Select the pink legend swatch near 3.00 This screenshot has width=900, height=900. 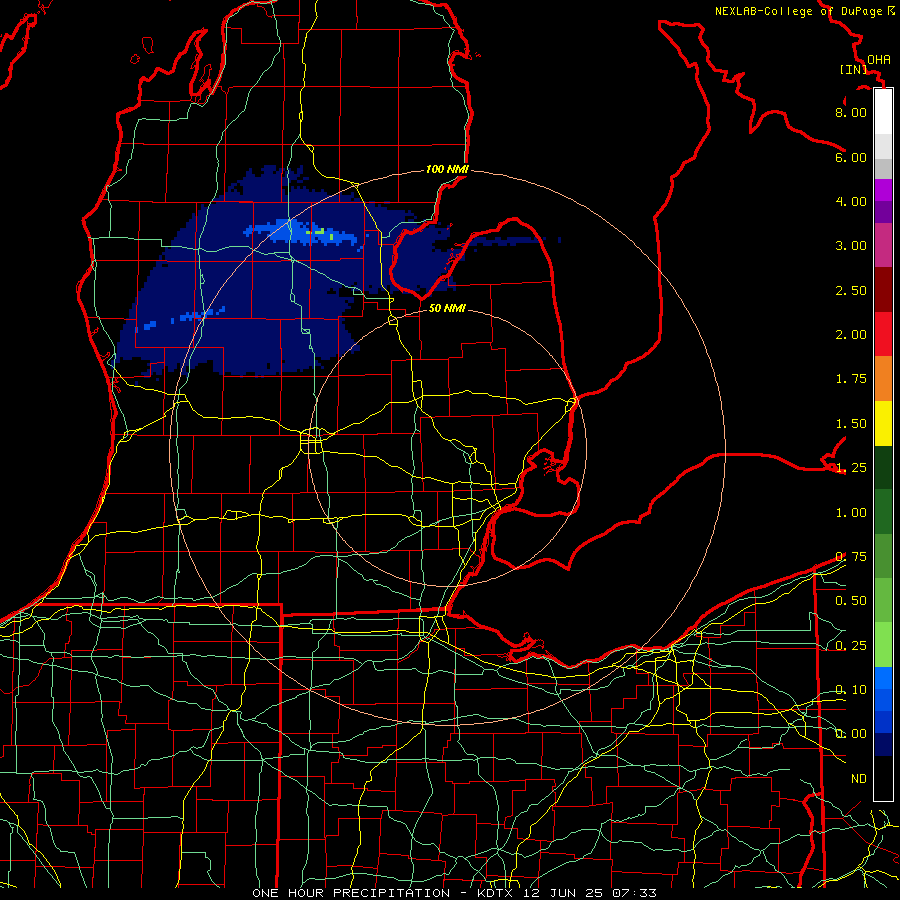click(x=883, y=245)
